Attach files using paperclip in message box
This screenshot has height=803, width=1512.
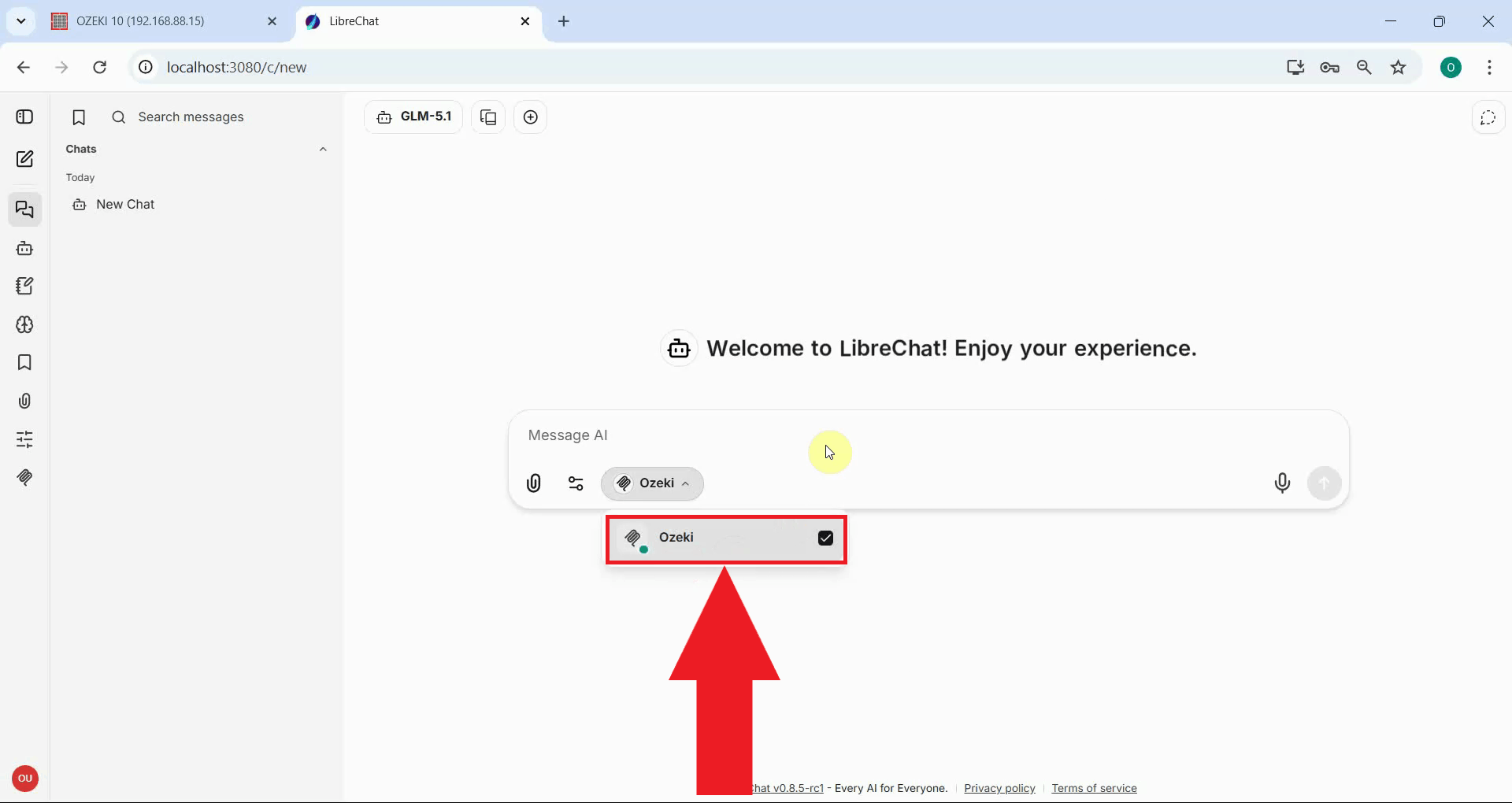click(534, 483)
